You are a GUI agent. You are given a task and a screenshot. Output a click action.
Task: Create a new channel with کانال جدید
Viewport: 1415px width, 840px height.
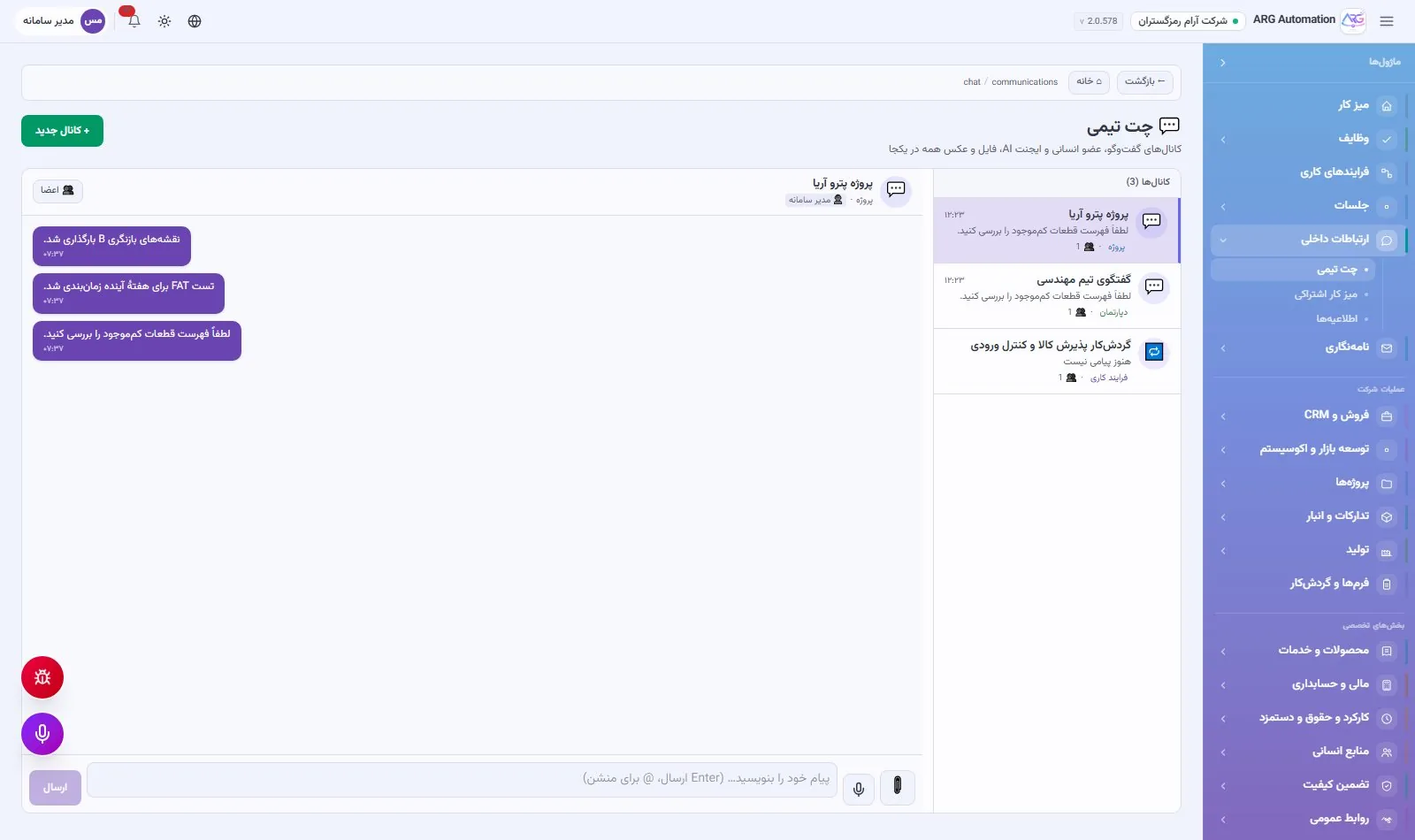point(62,131)
